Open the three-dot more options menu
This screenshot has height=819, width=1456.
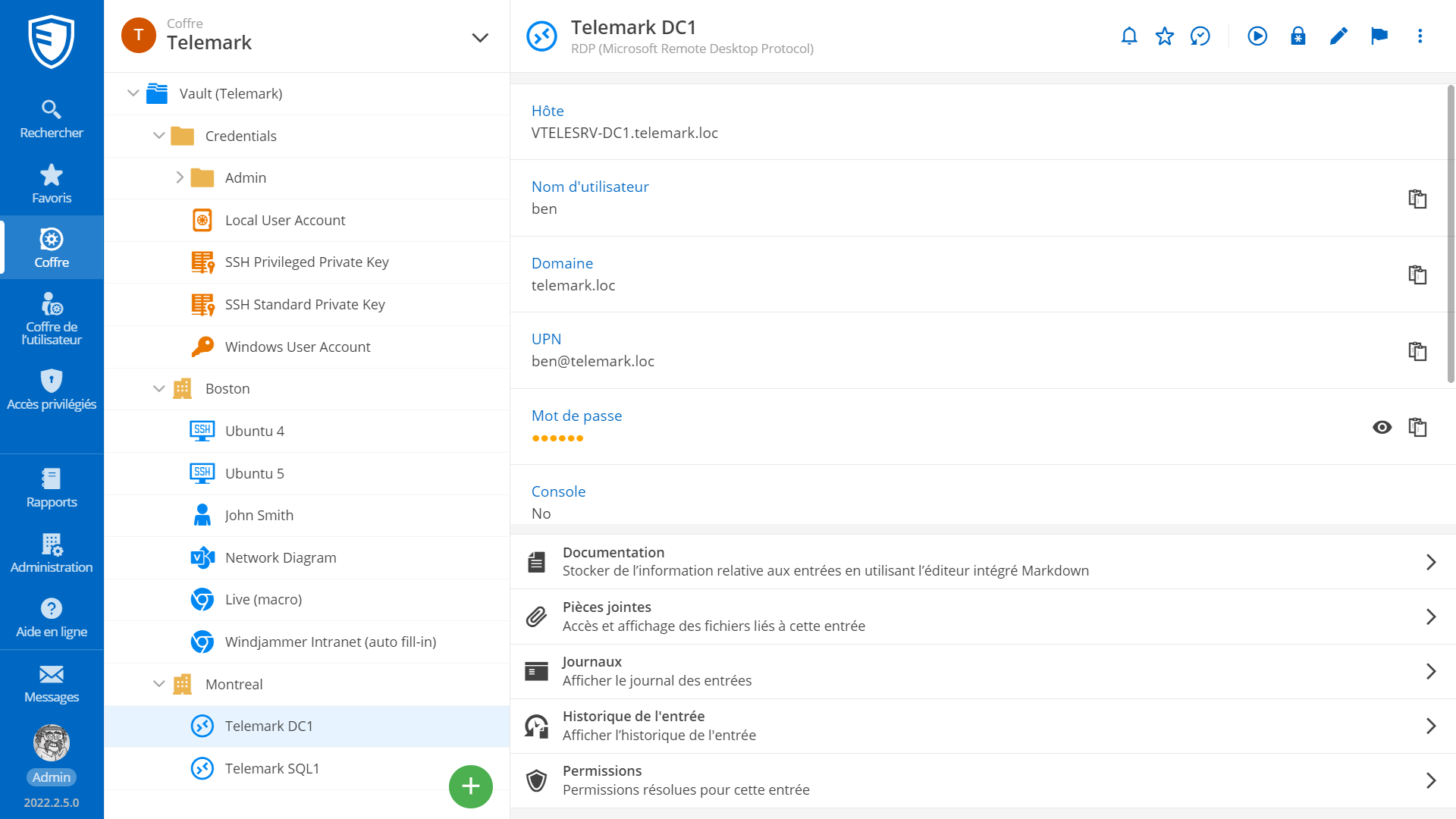pyautogui.click(x=1420, y=36)
